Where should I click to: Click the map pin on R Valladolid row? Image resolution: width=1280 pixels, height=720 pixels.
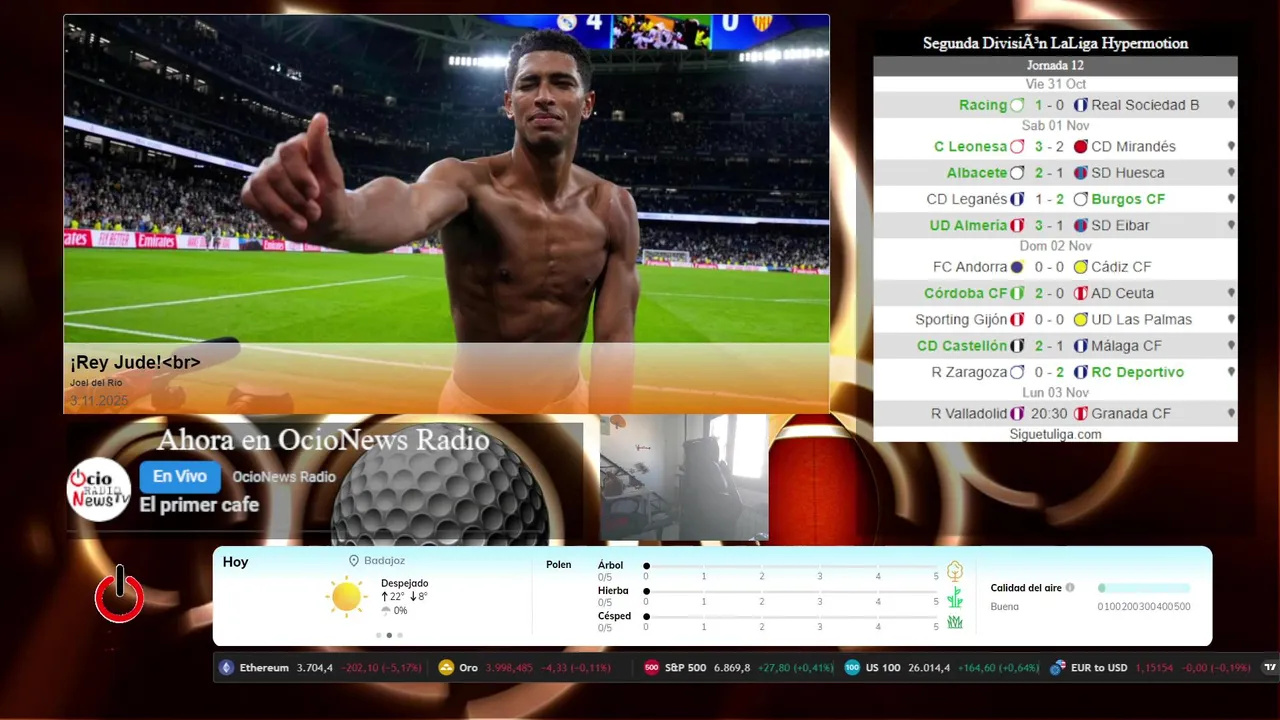pyautogui.click(x=1231, y=413)
